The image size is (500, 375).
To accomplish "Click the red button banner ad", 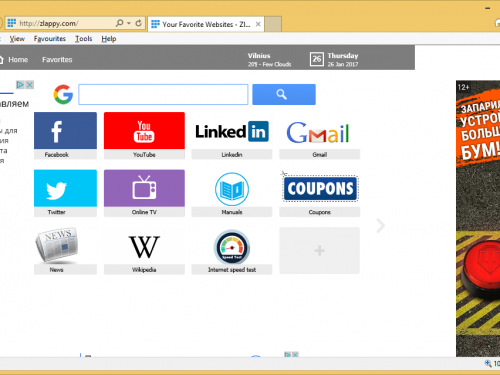I will point(478,219).
